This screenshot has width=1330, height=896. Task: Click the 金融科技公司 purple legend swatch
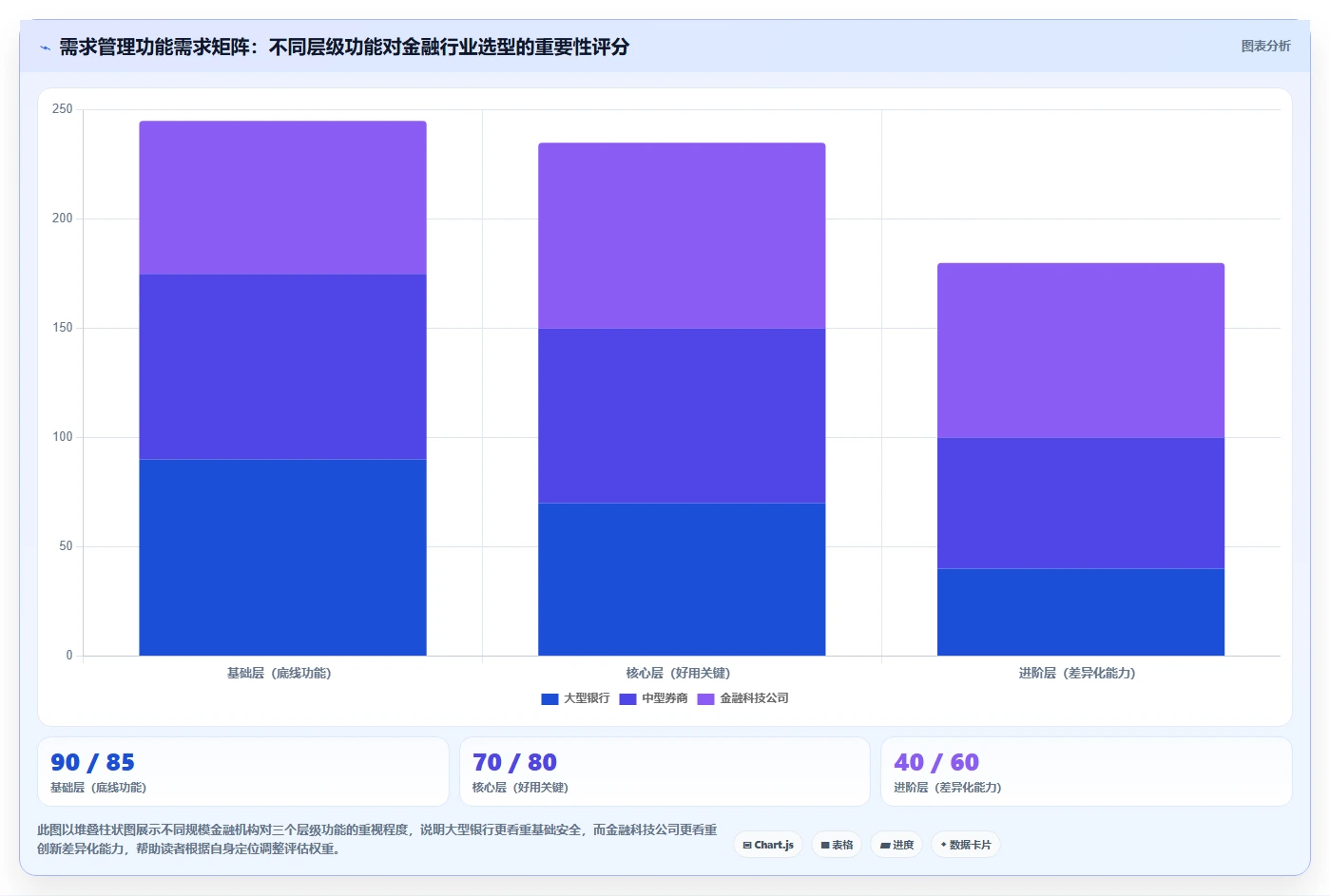[705, 699]
